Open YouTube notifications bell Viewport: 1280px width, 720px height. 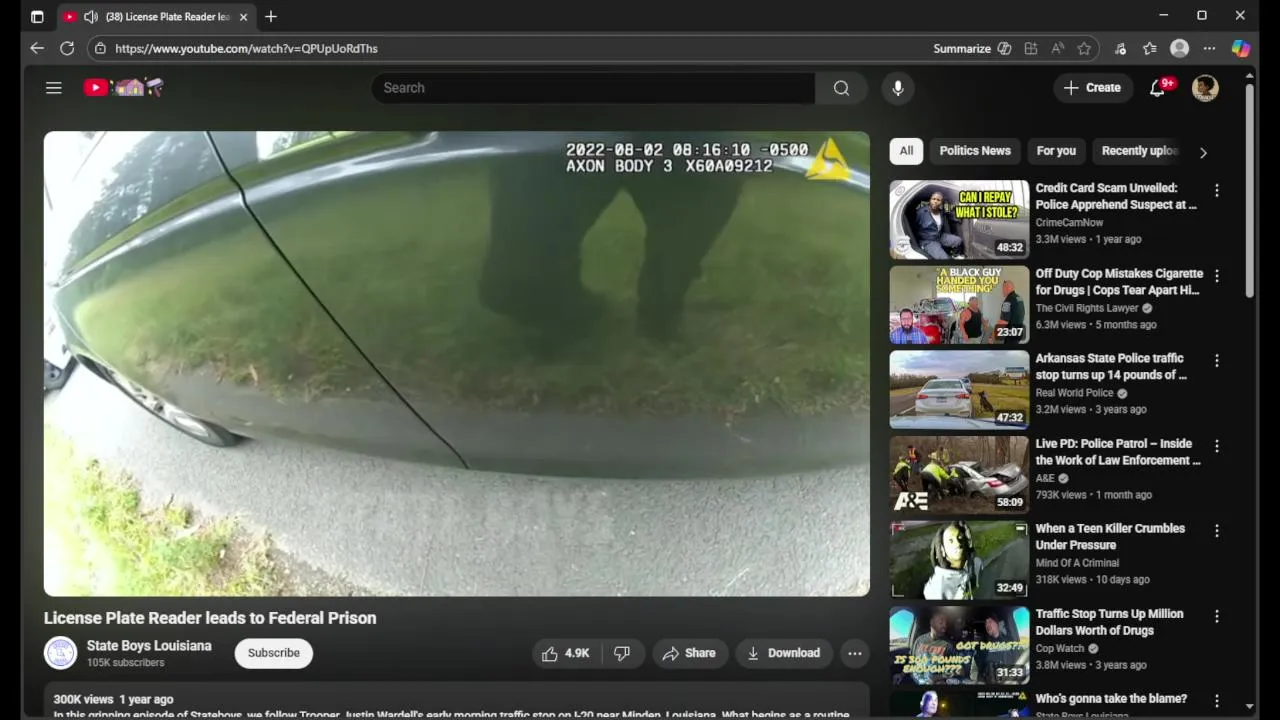(1158, 88)
